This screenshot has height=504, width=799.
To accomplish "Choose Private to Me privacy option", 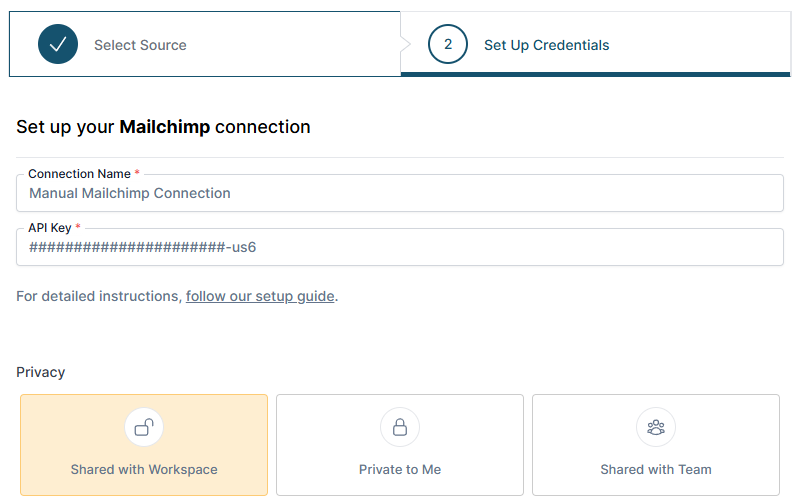I will point(400,445).
